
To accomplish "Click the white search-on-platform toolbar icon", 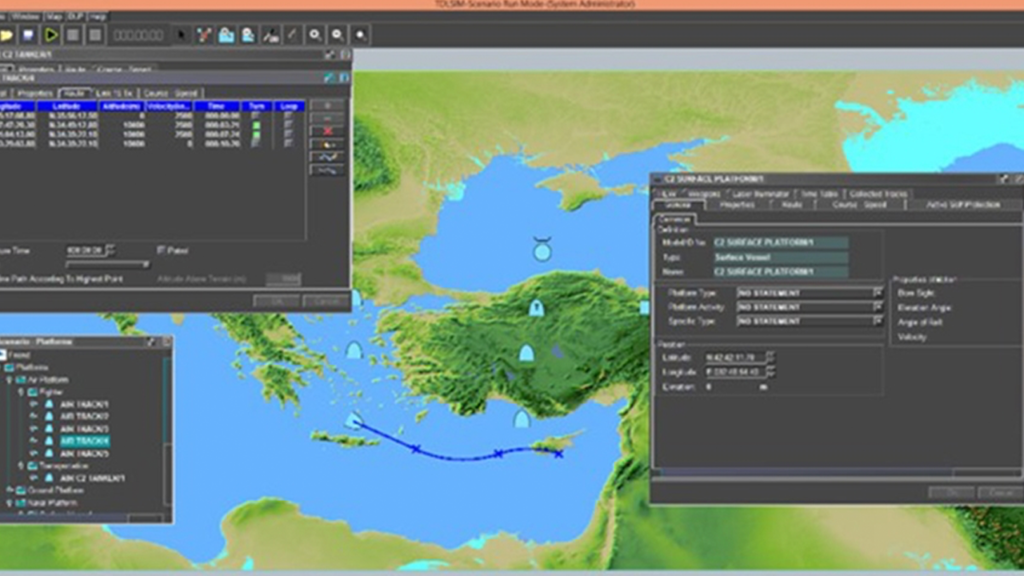I will pos(248,35).
